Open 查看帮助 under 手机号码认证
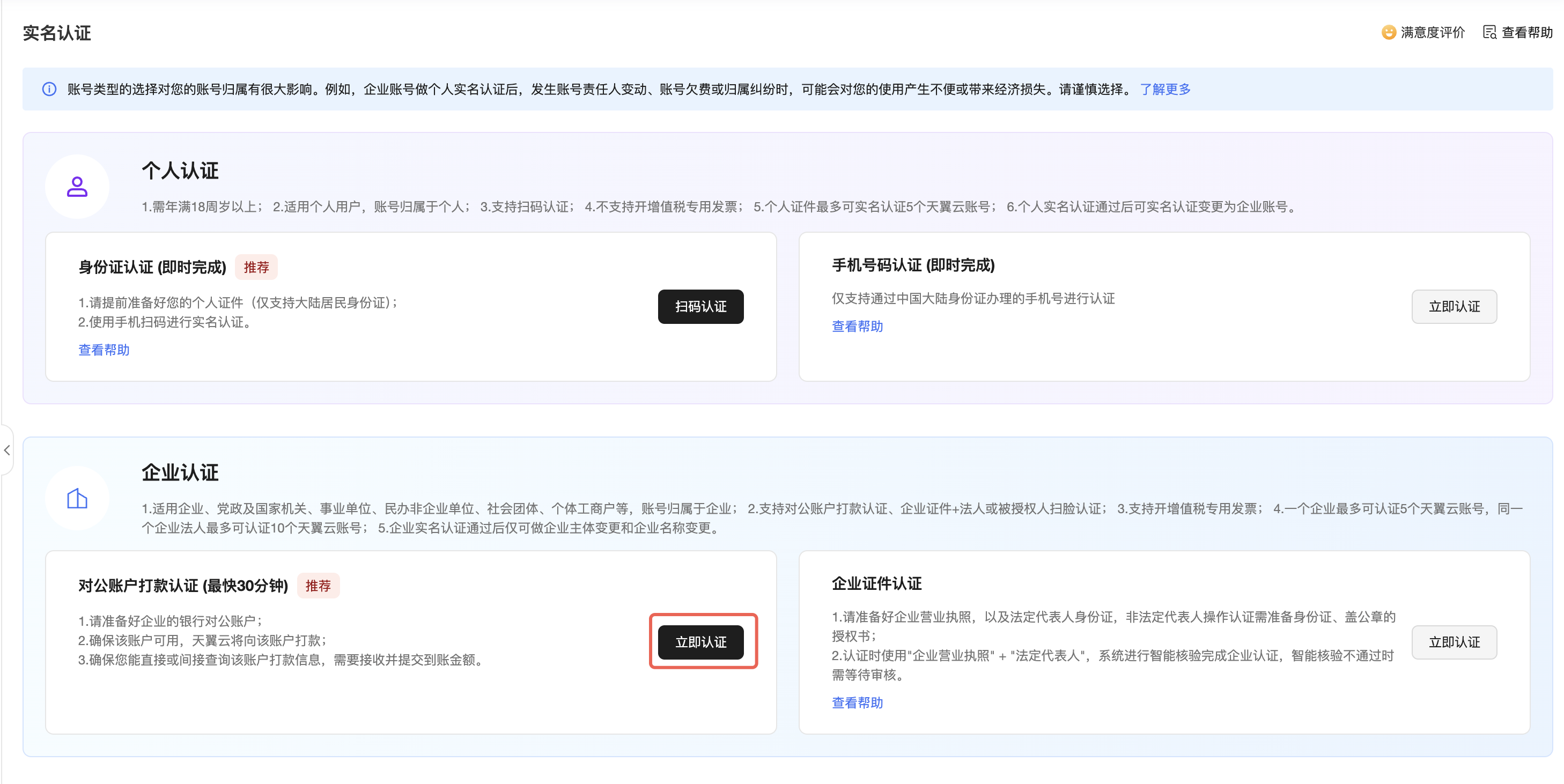The height and width of the screenshot is (784, 1564). click(857, 327)
